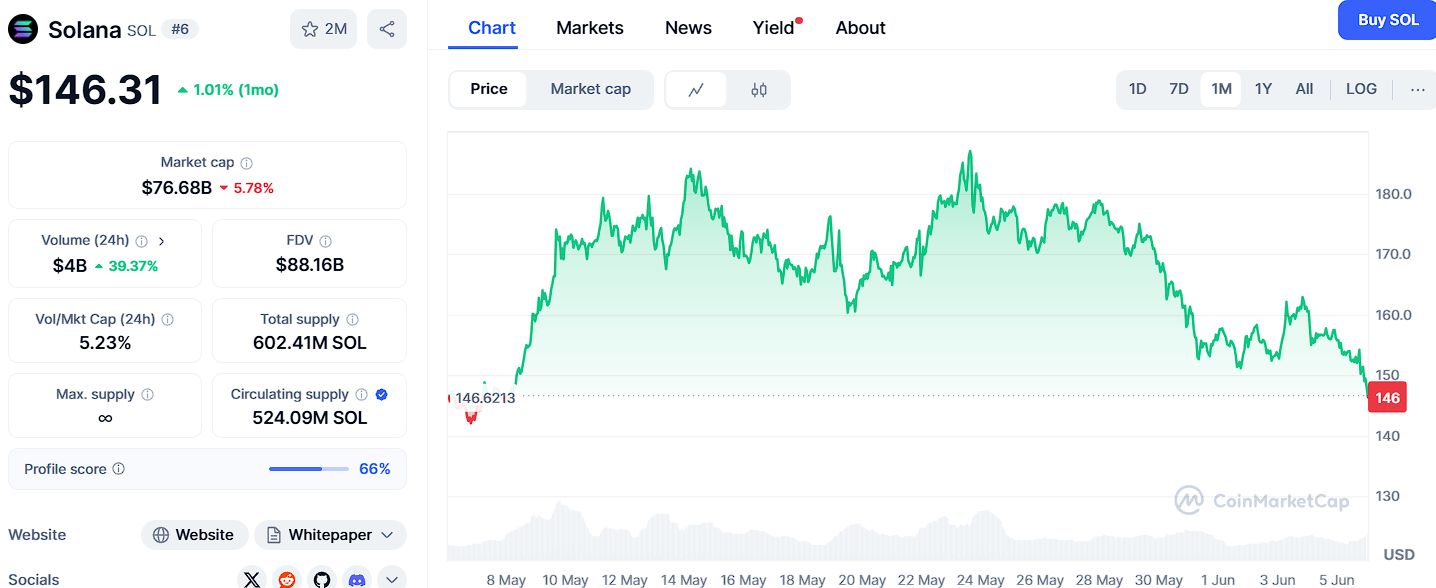Image resolution: width=1436 pixels, height=588 pixels.
Task: Switch to line chart view icon
Action: pyautogui.click(x=697, y=90)
